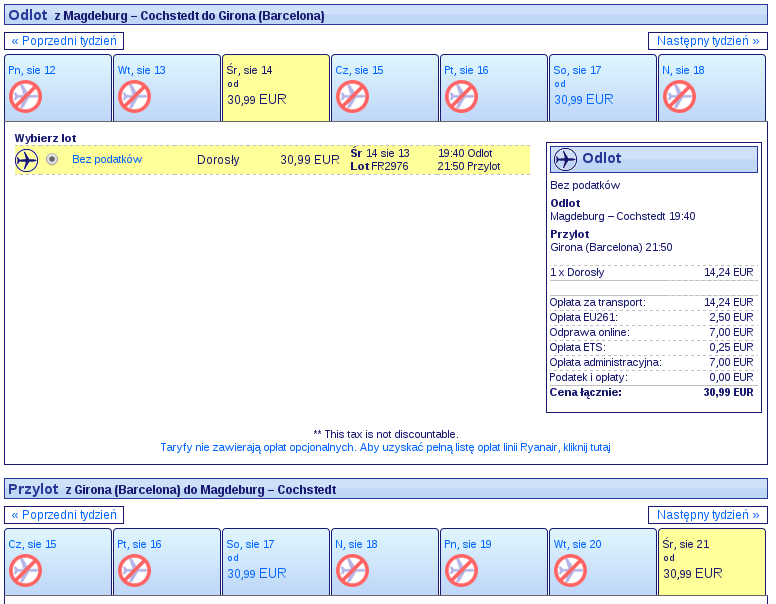Select the return So, sie 17 tab
776x604 pixels.
pos(276,561)
